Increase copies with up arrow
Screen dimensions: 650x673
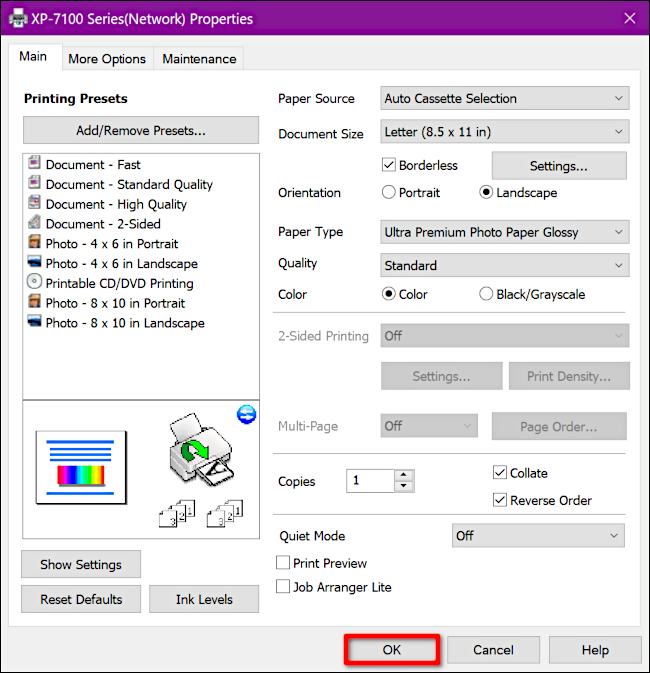pyautogui.click(x=404, y=475)
